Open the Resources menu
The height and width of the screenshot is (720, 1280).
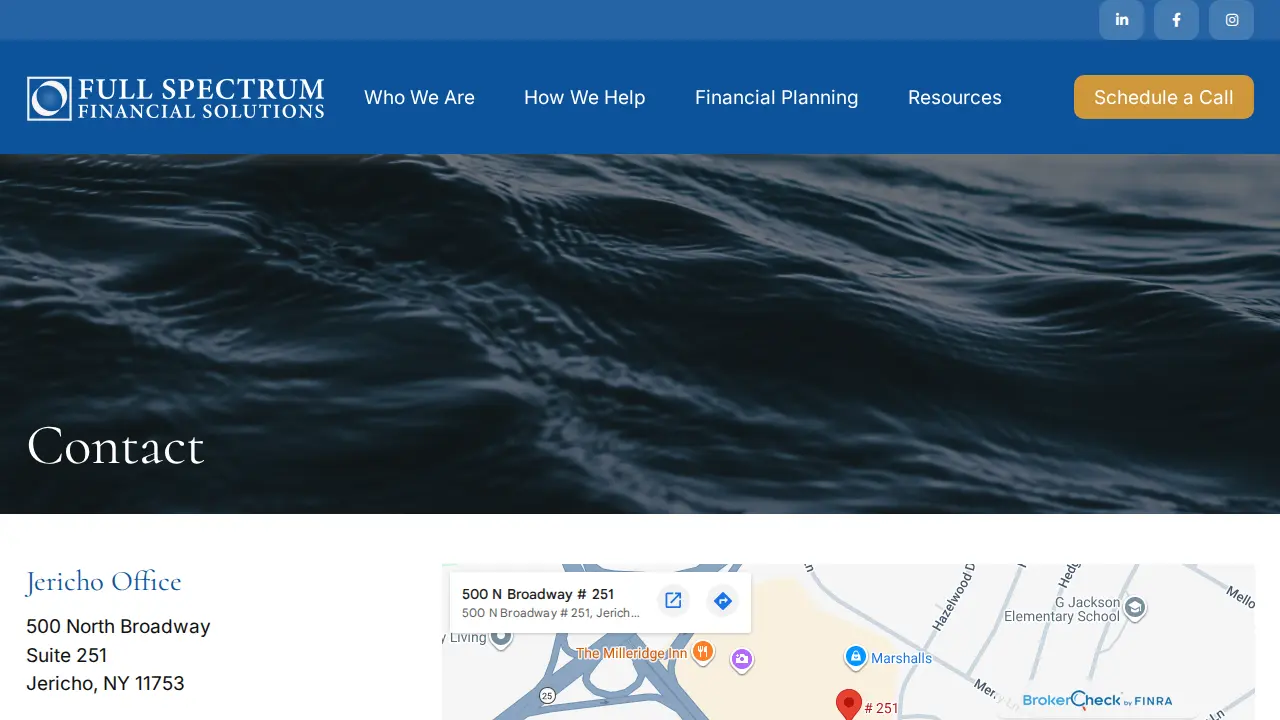955,97
